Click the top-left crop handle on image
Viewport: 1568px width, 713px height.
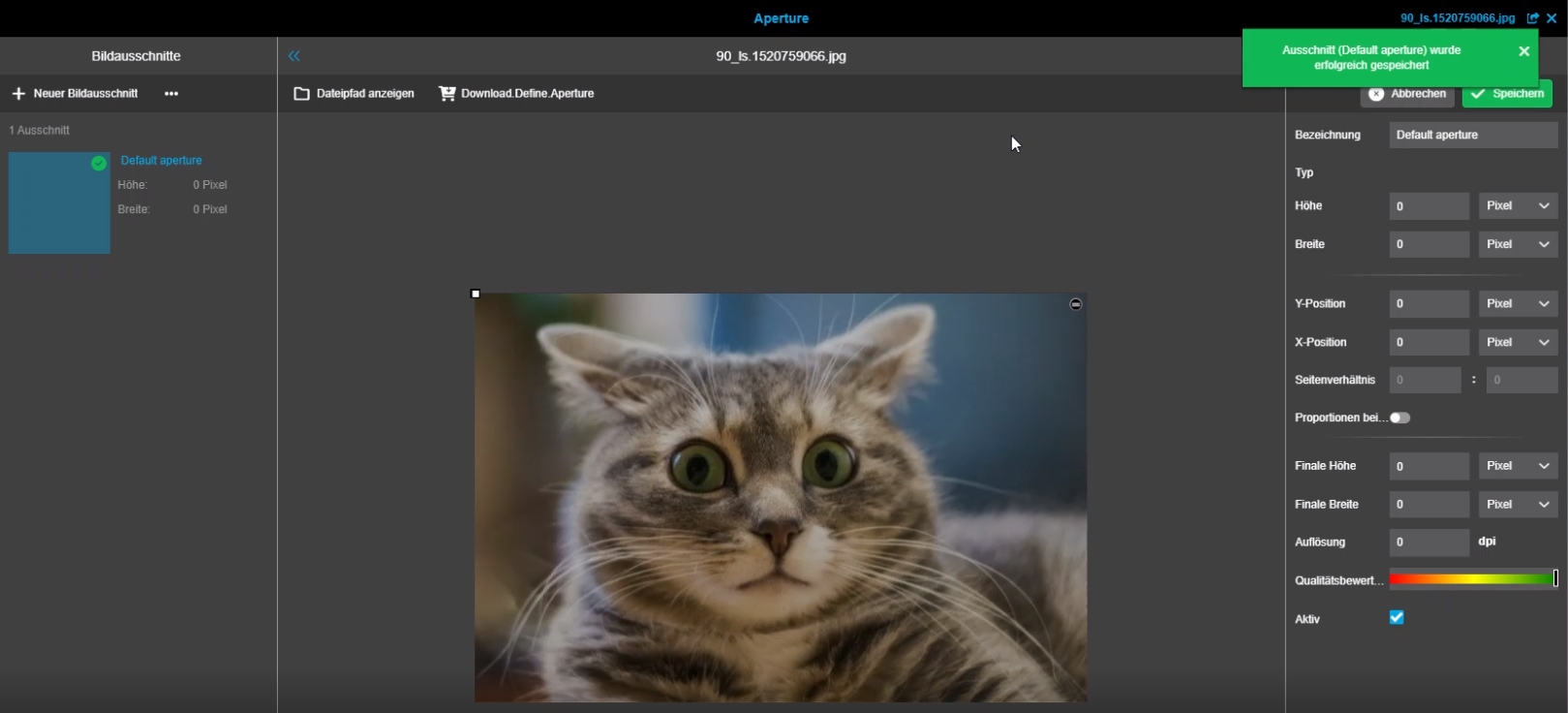click(476, 294)
